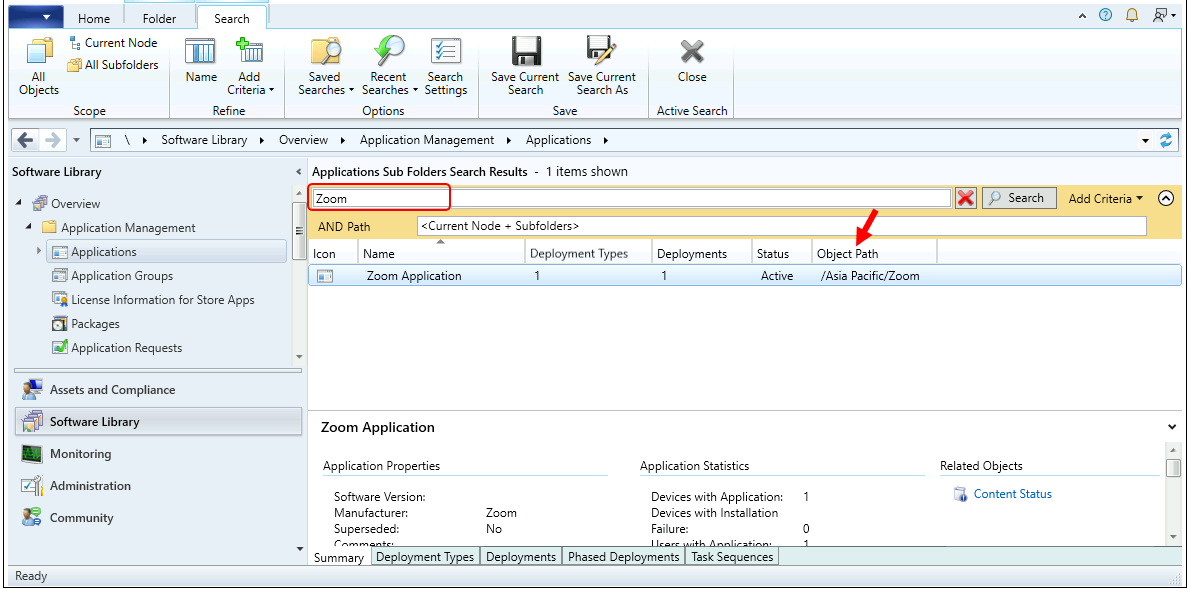Toggle the All Subfolders scope option
This screenshot has width=1190, height=592.
pos(113,63)
